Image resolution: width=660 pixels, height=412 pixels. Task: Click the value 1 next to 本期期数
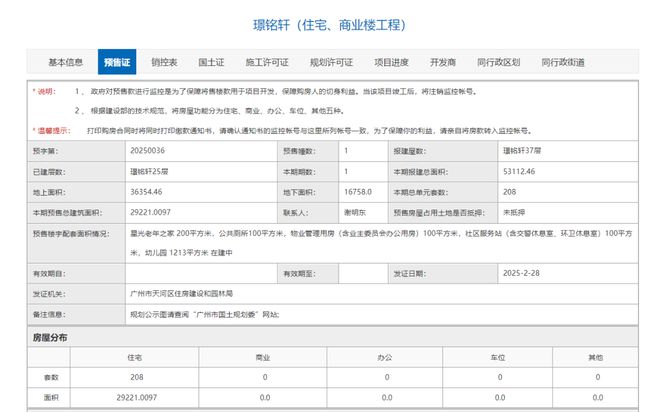point(346,172)
